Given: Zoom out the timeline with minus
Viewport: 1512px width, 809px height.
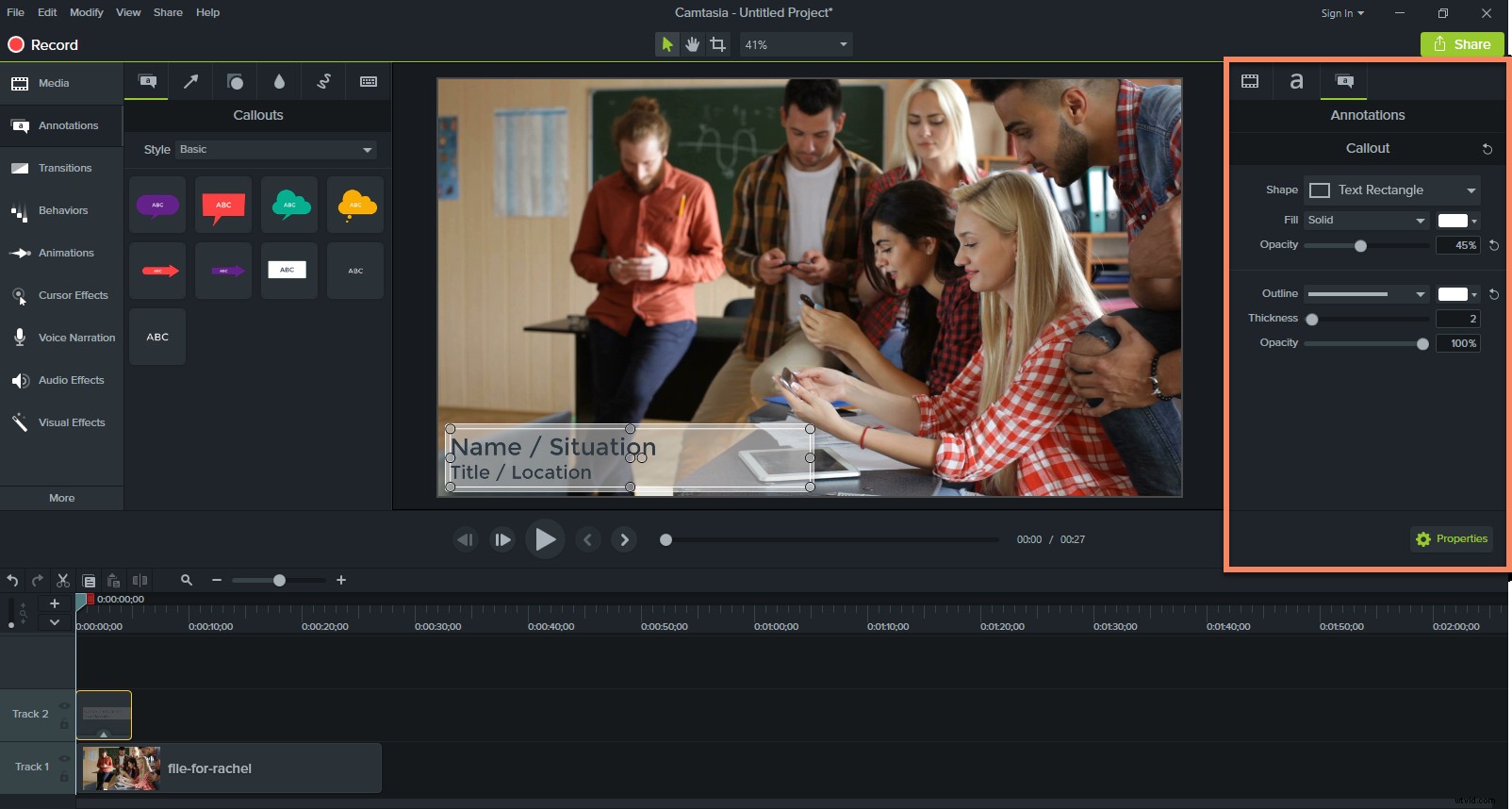Looking at the screenshot, I should point(217,580).
